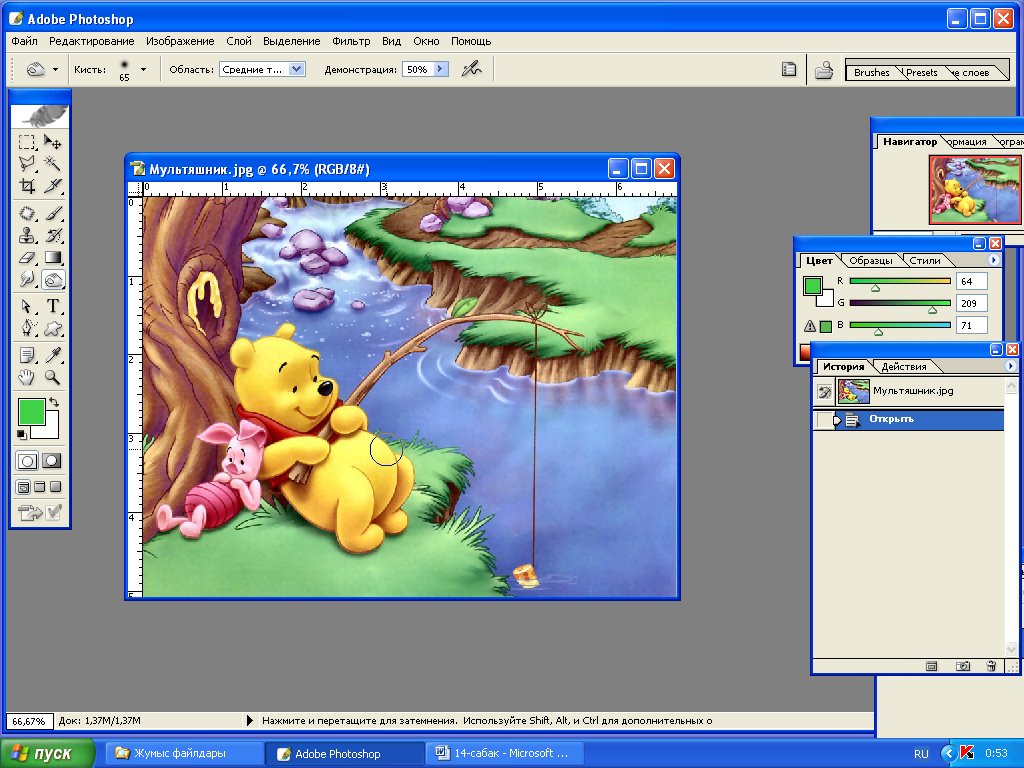Select the Crop tool
Viewport: 1024px width, 768px height.
27,186
